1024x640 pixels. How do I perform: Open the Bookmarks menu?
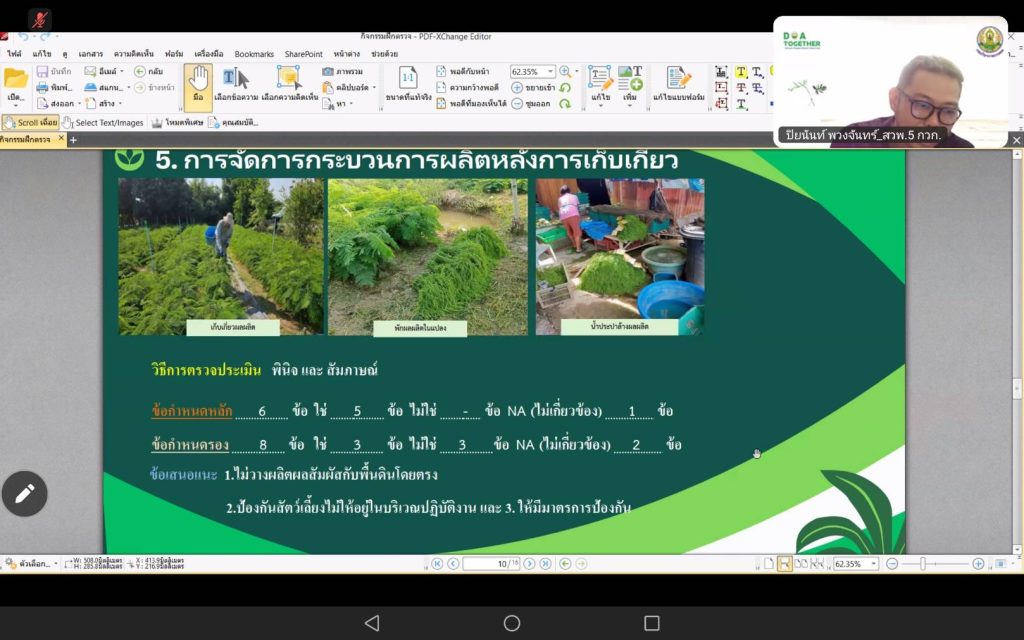tap(254, 54)
